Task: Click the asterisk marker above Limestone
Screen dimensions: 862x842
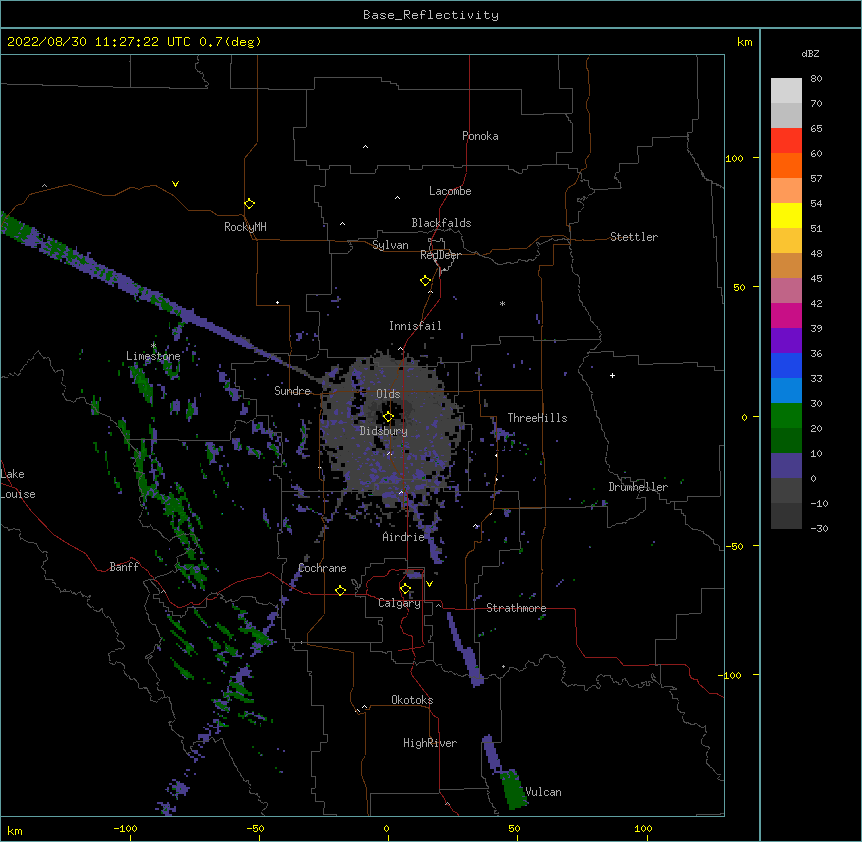Action: click(x=153, y=345)
